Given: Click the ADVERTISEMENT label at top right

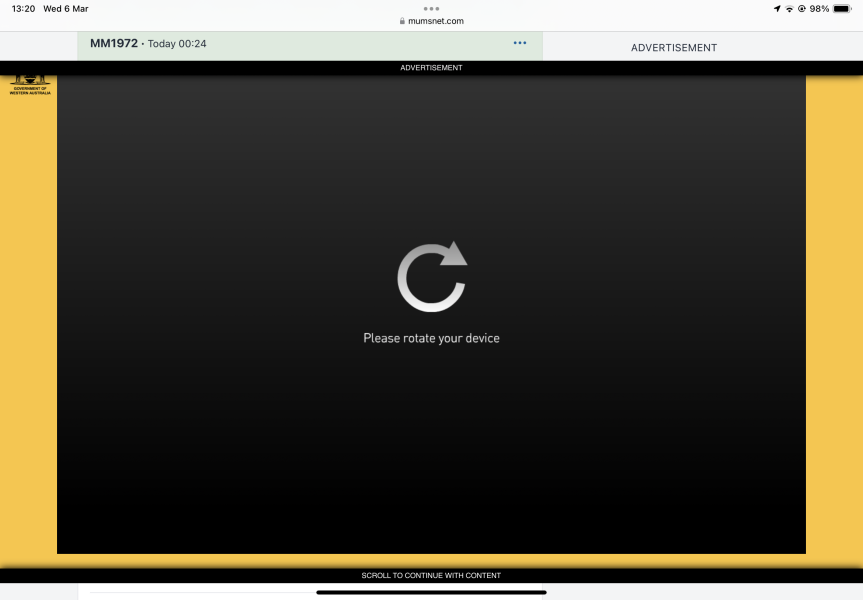Looking at the screenshot, I should (673, 47).
